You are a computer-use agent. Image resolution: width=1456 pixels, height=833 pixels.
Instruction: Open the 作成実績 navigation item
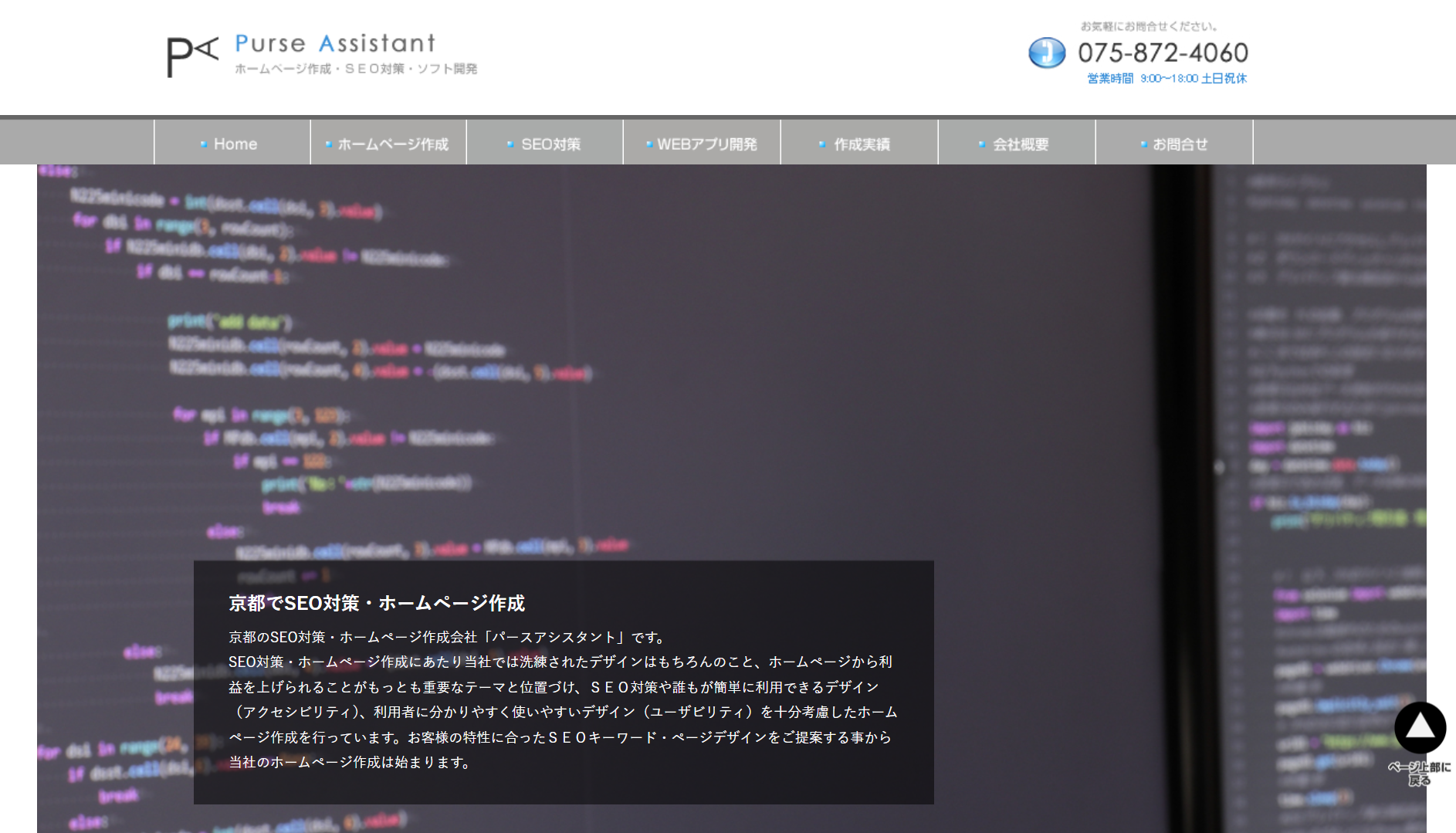(859, 144)
